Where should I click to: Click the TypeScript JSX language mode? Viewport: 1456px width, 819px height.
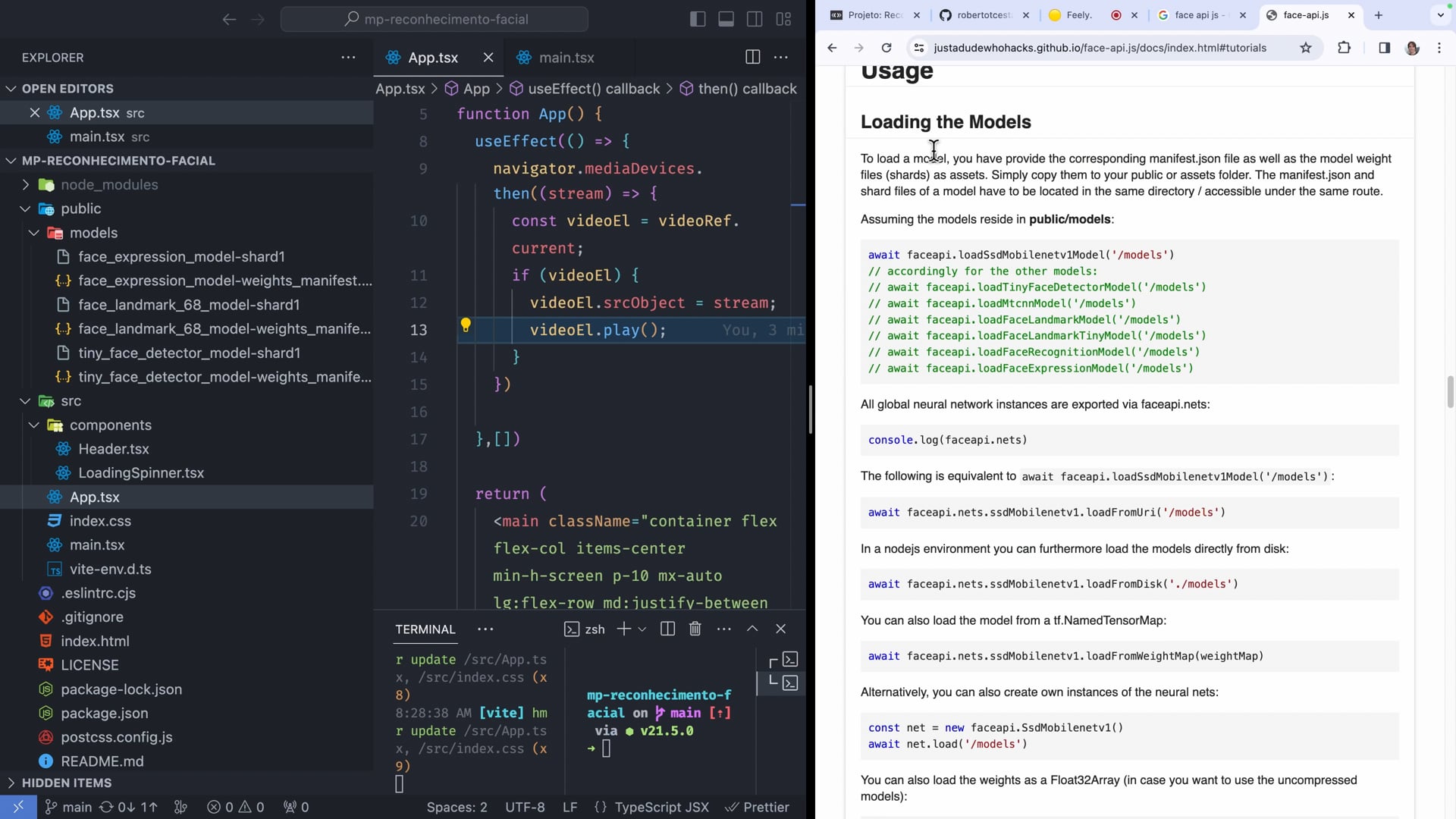[x=661, y=807]
